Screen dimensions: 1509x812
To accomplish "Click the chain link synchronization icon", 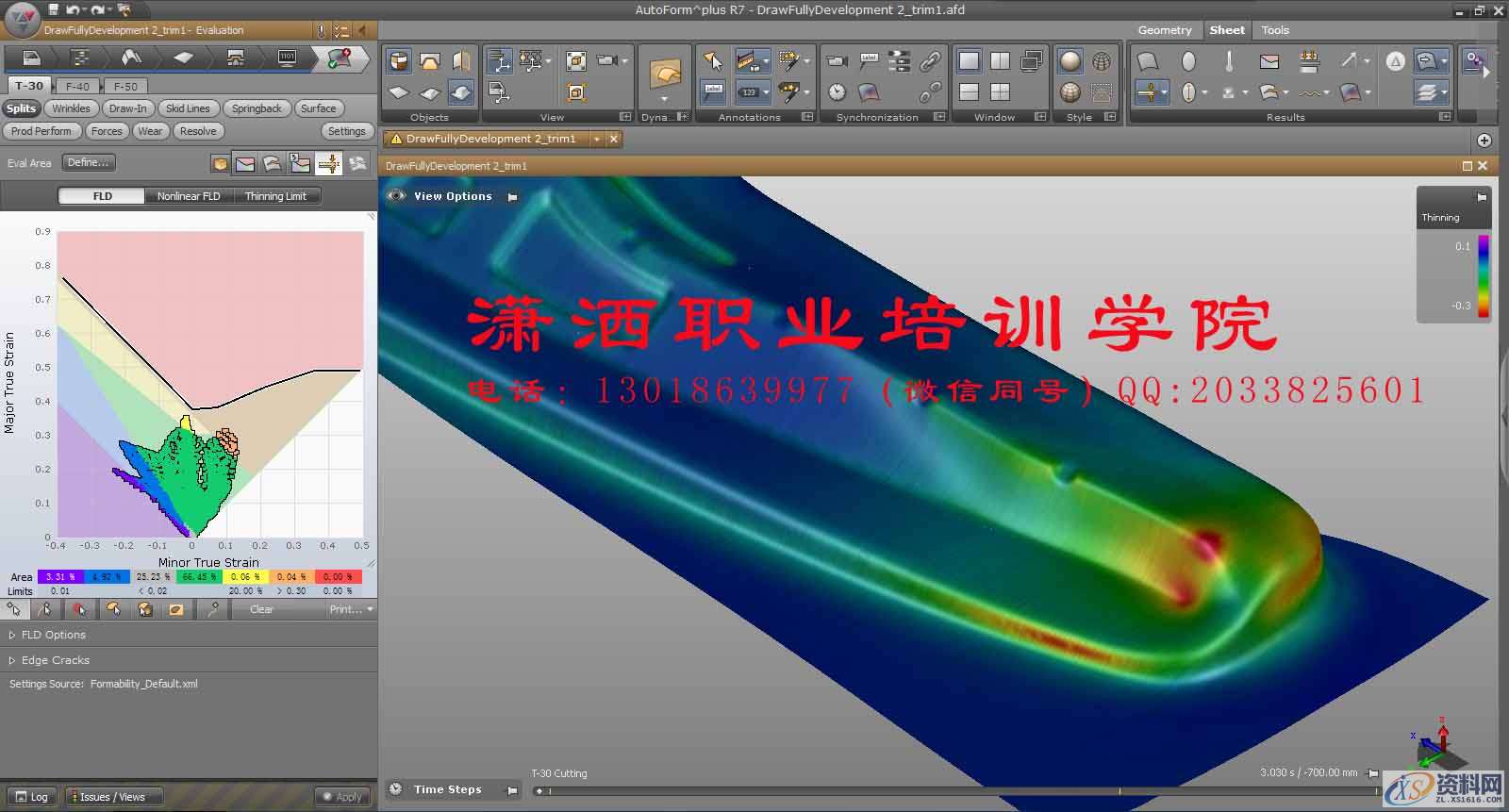I will pyautogui.click(x=930, y=62).
